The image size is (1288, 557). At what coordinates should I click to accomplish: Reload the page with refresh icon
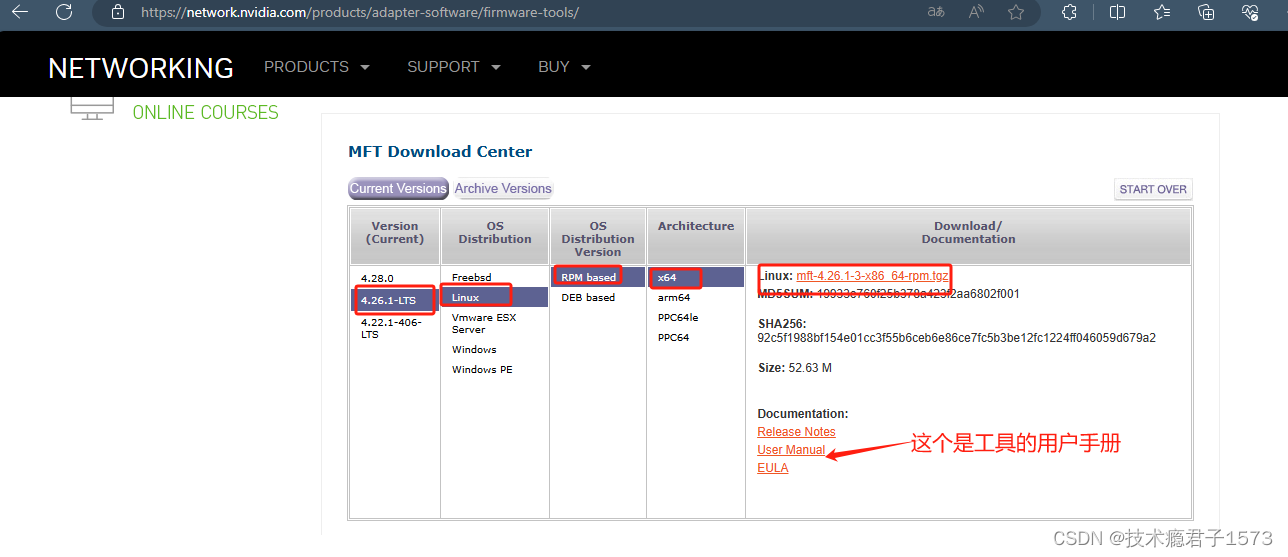(64, 13)
